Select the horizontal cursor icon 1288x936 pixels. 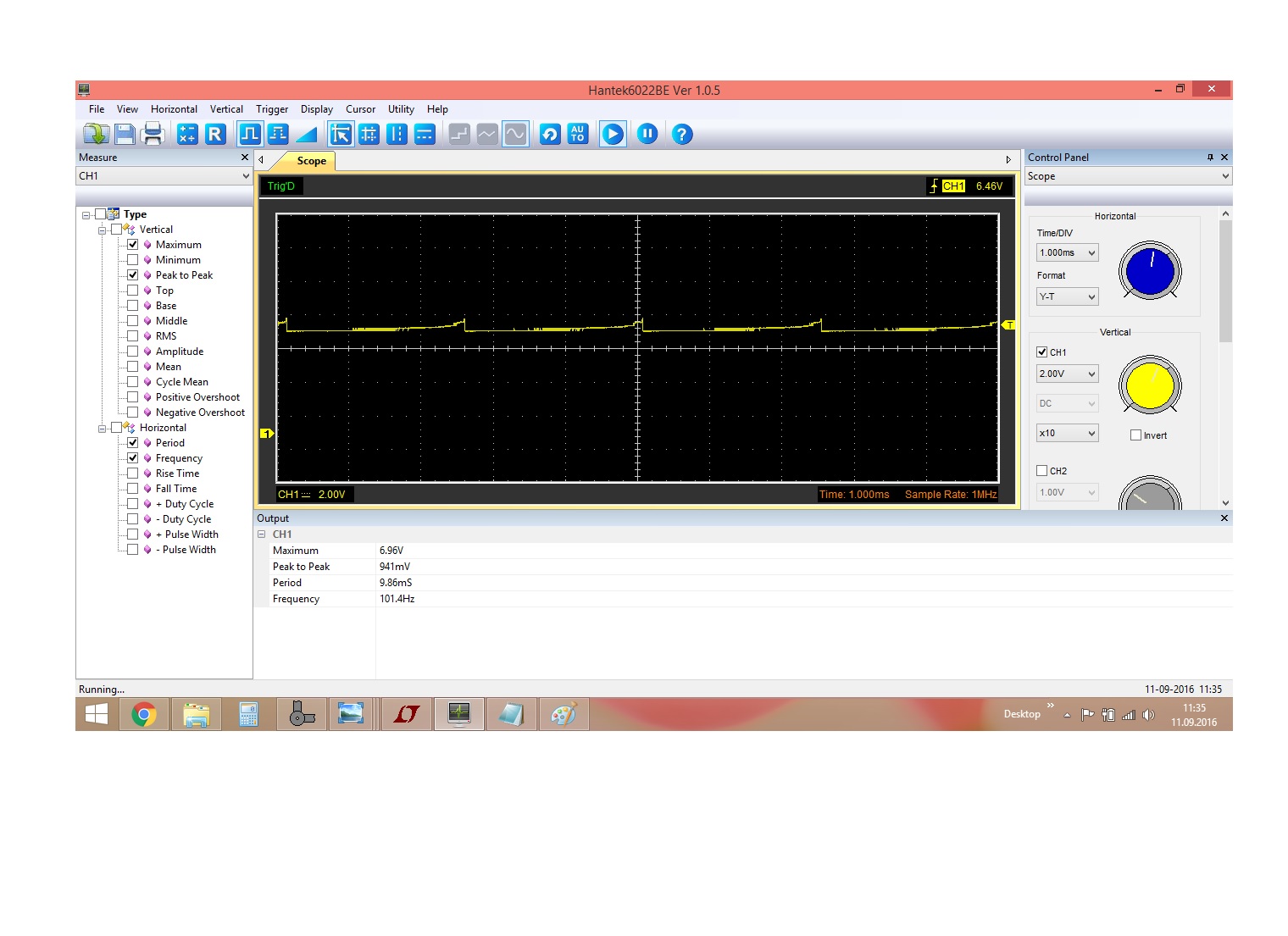pyautogui.click(x=425, y=134)
